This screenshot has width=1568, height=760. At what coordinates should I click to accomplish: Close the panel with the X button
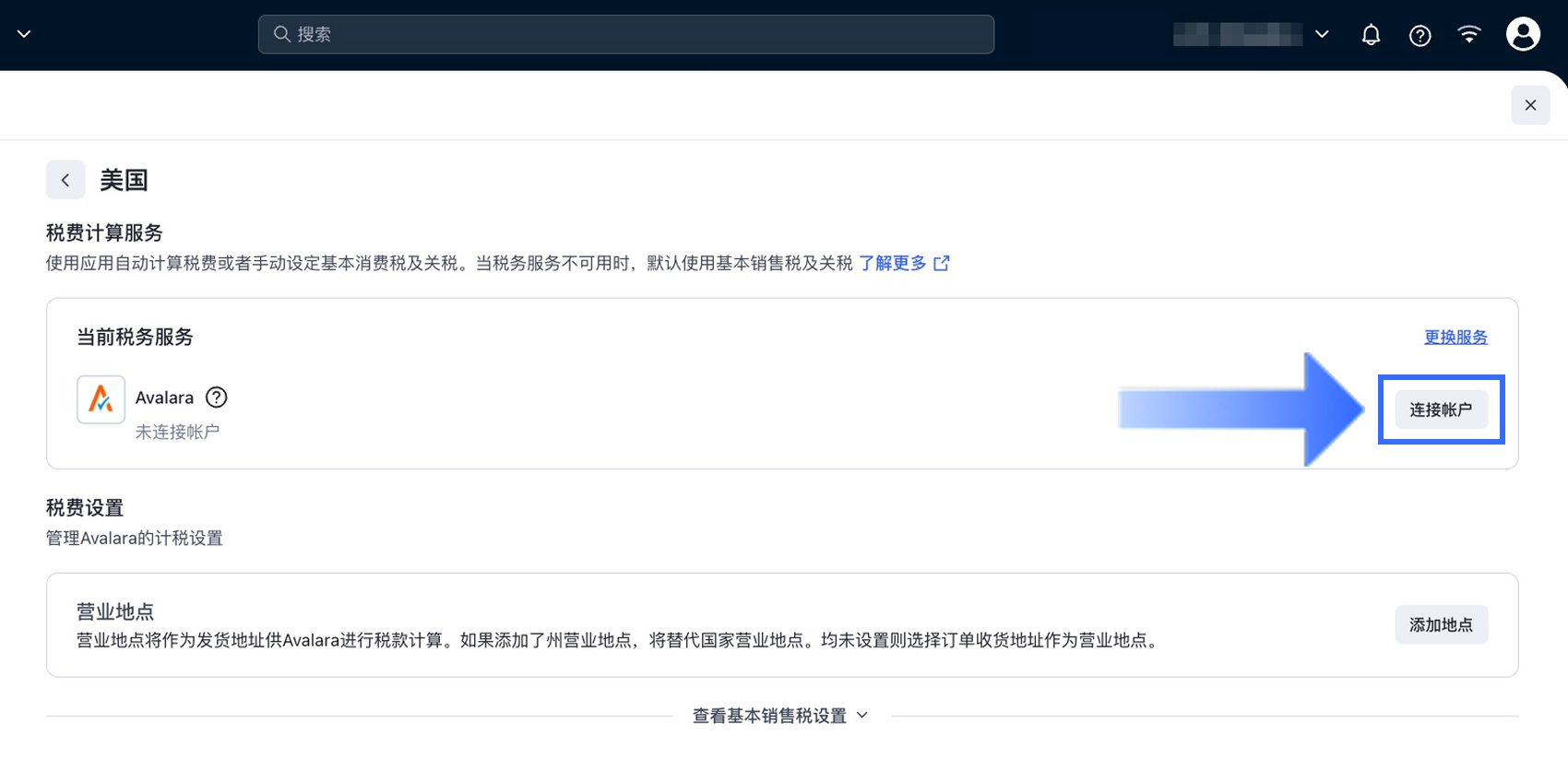click(1530, 105)
